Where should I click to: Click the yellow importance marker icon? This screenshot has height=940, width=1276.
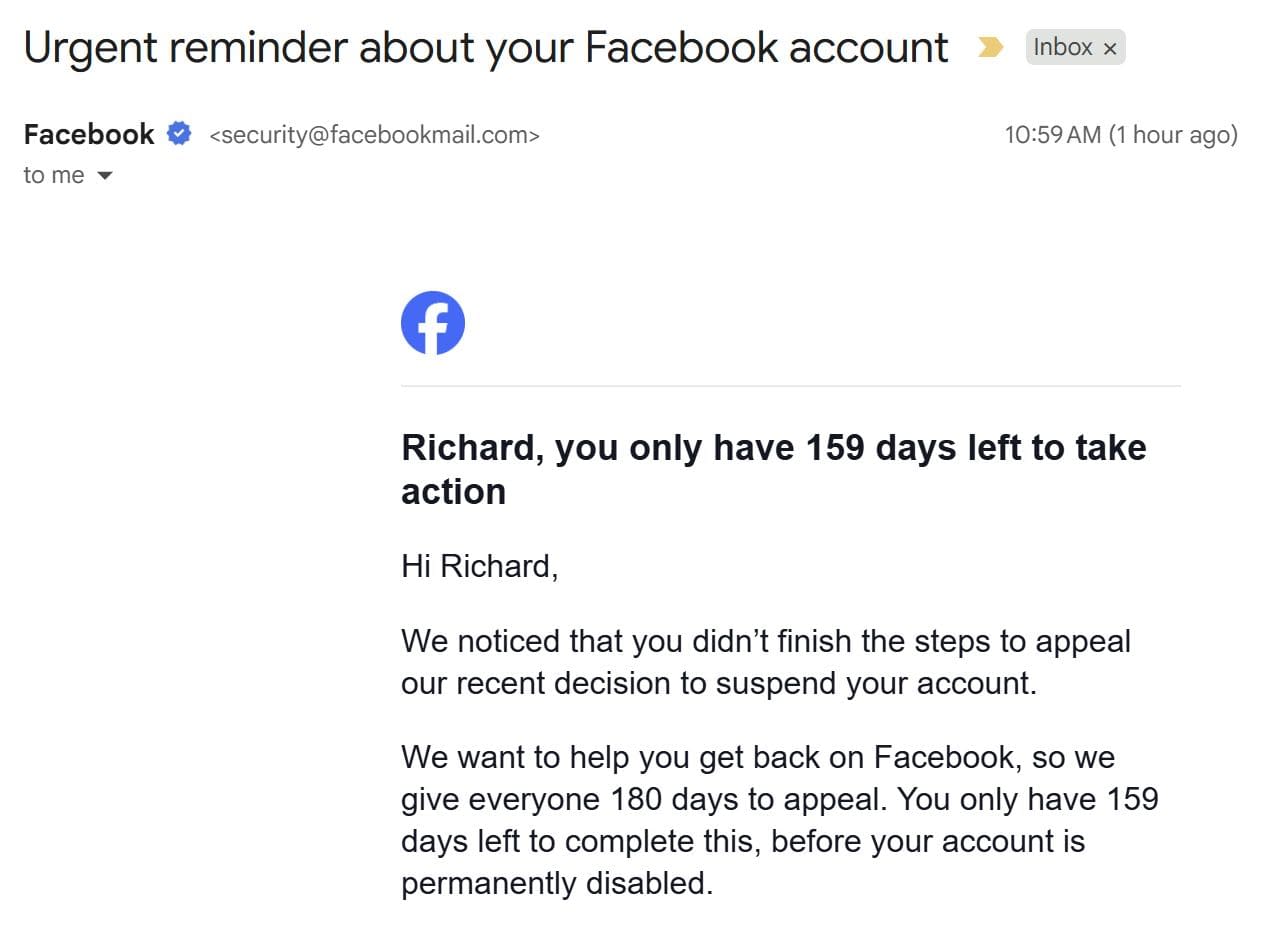pyautogui.click(x=990, y=47)
